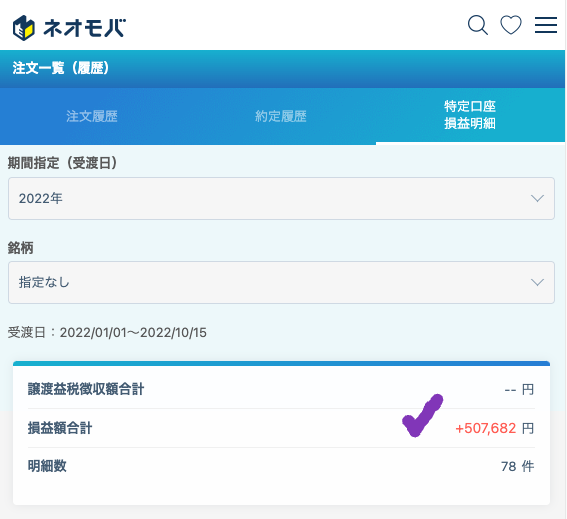Click the purple checkmark annotation
This screenshot has height=519, width=567.
(x=422, y=416)
